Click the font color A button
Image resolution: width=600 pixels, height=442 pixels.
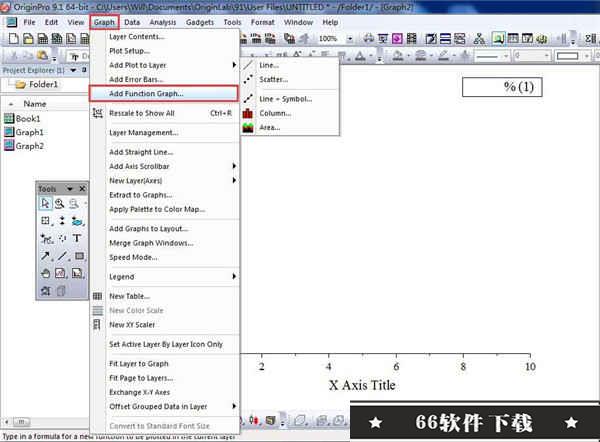[x=361, y=57]
